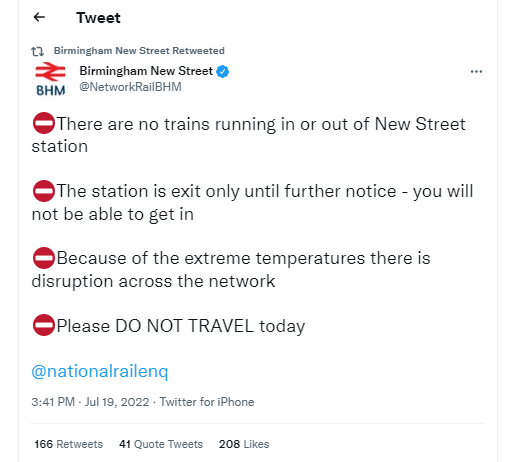The width and height of the screenshot is (513, 462).
Task: View the 166 Retweets list
Action: pos(69,444)
